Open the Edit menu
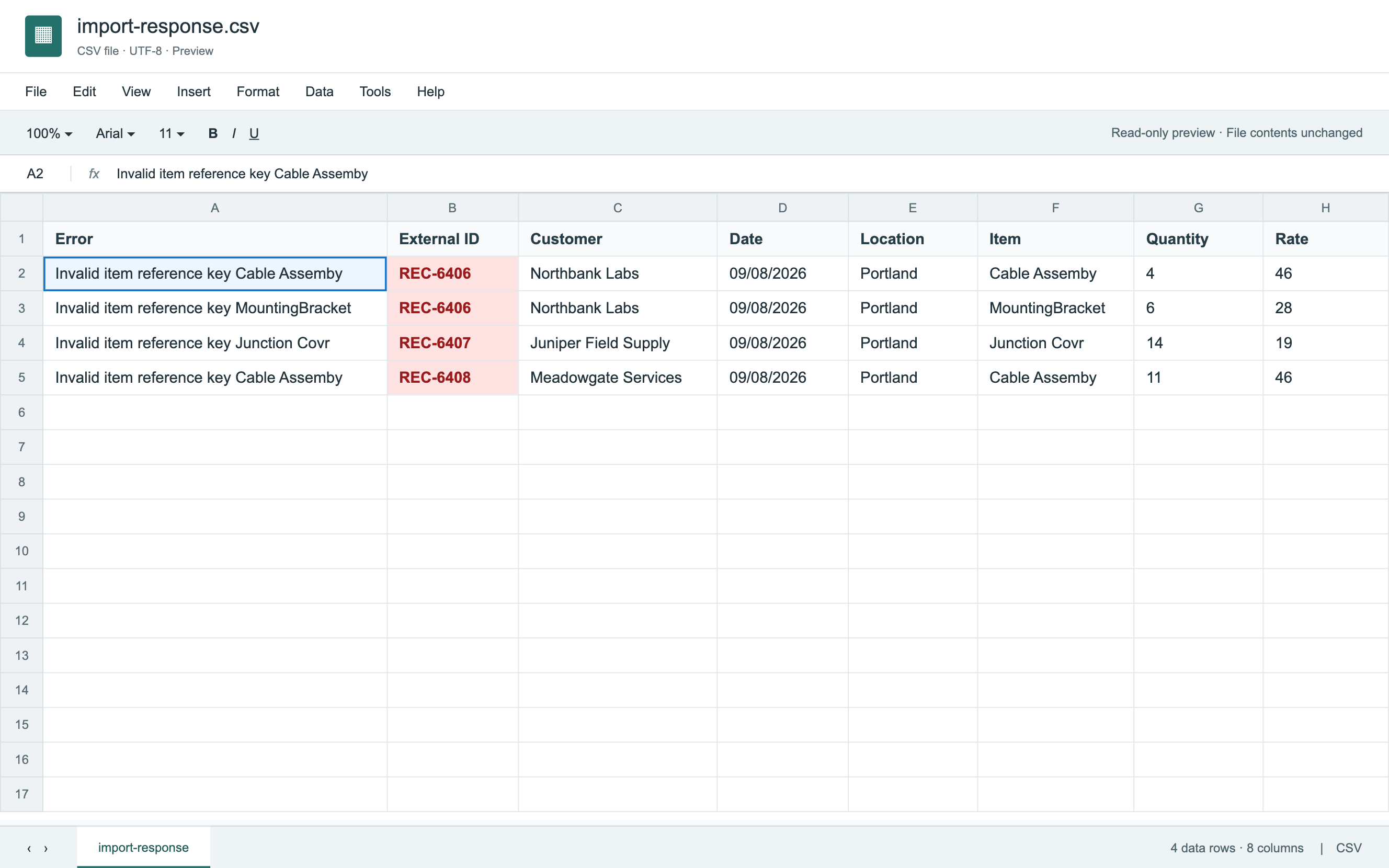The image size is (1389, 868). (84, 92)
